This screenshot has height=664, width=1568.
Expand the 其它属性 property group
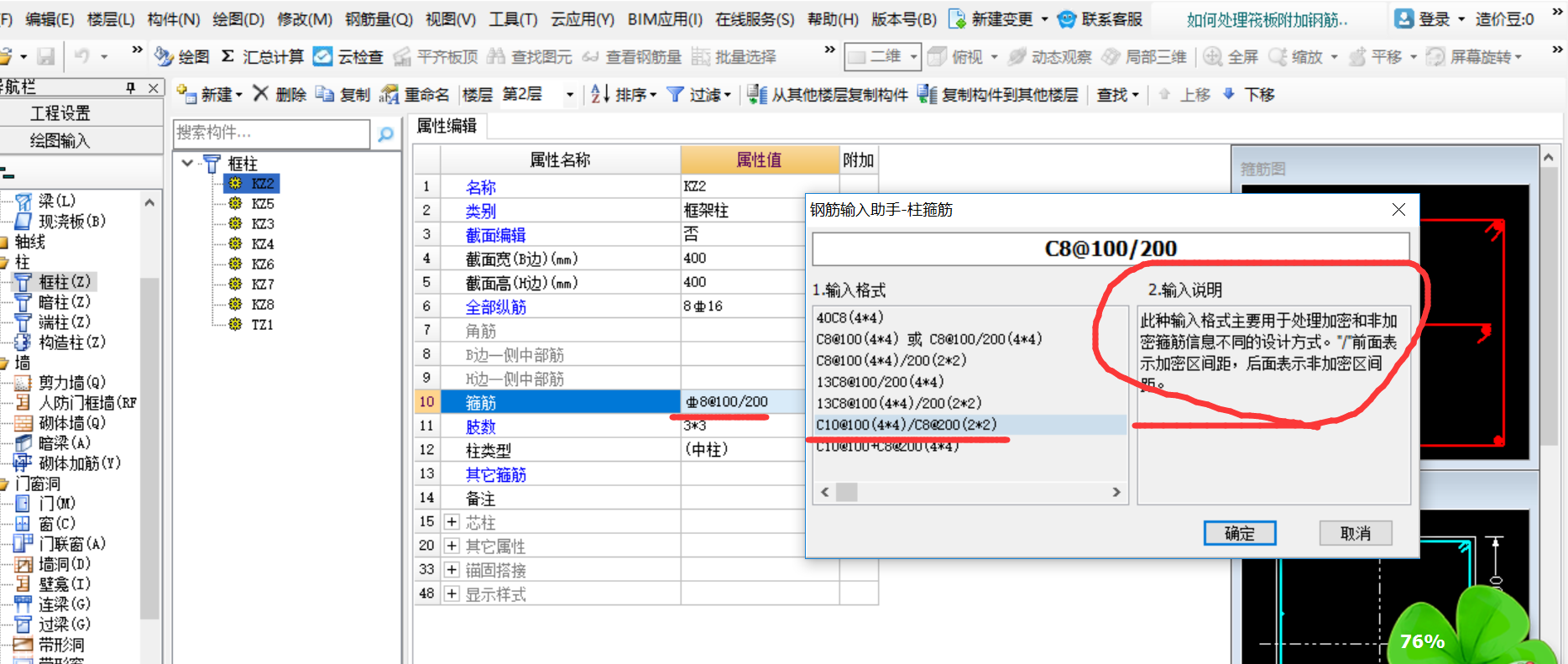point(452,546)
